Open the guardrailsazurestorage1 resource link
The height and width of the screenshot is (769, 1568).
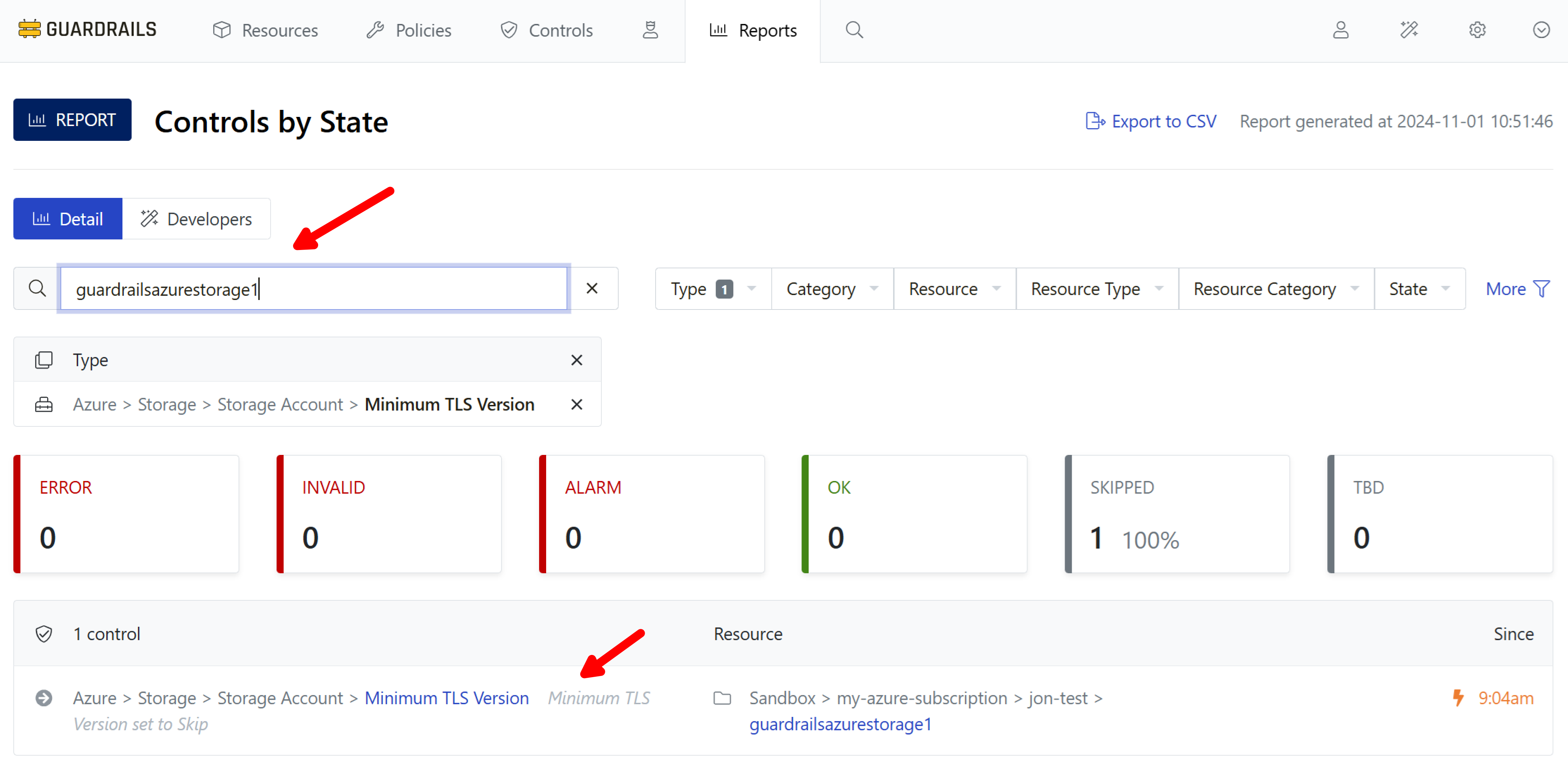(x=840, y=724)
